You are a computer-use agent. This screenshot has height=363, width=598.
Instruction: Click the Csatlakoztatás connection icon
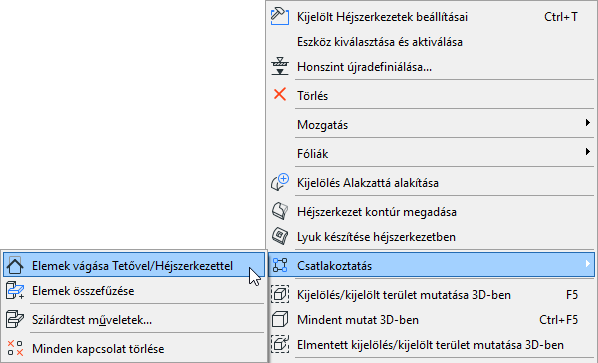(280, 265)
